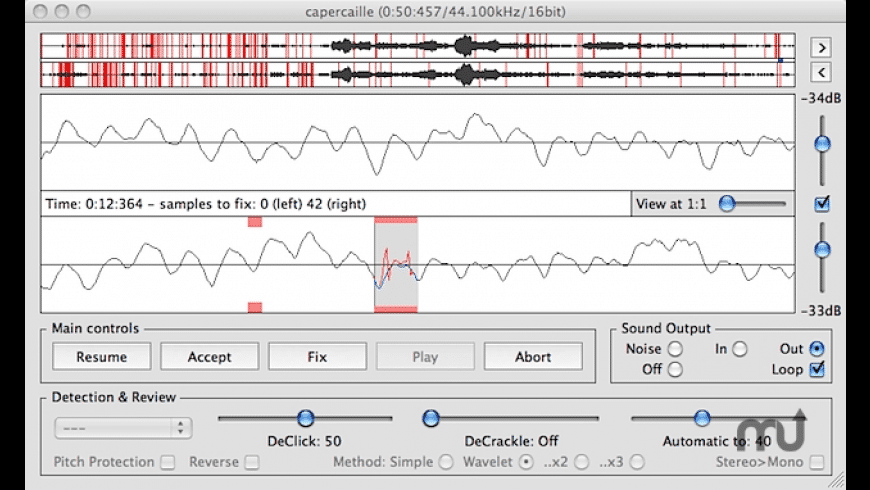The image size is (870, 490).
Task: Open the Detection & Review preset dropdown
Action: tap(123, 428)
